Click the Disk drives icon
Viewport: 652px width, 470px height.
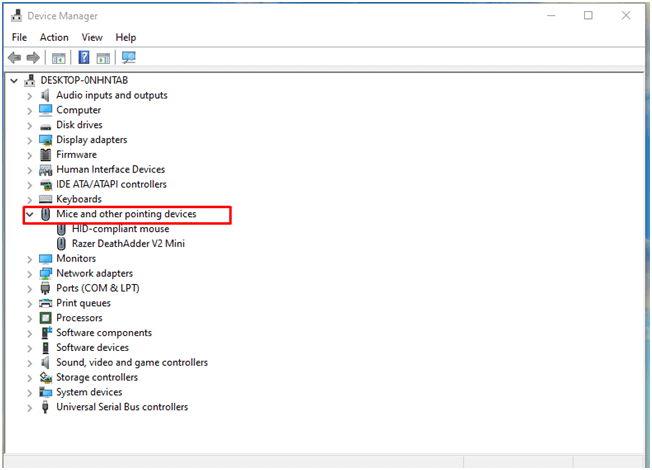click(45, 126)
